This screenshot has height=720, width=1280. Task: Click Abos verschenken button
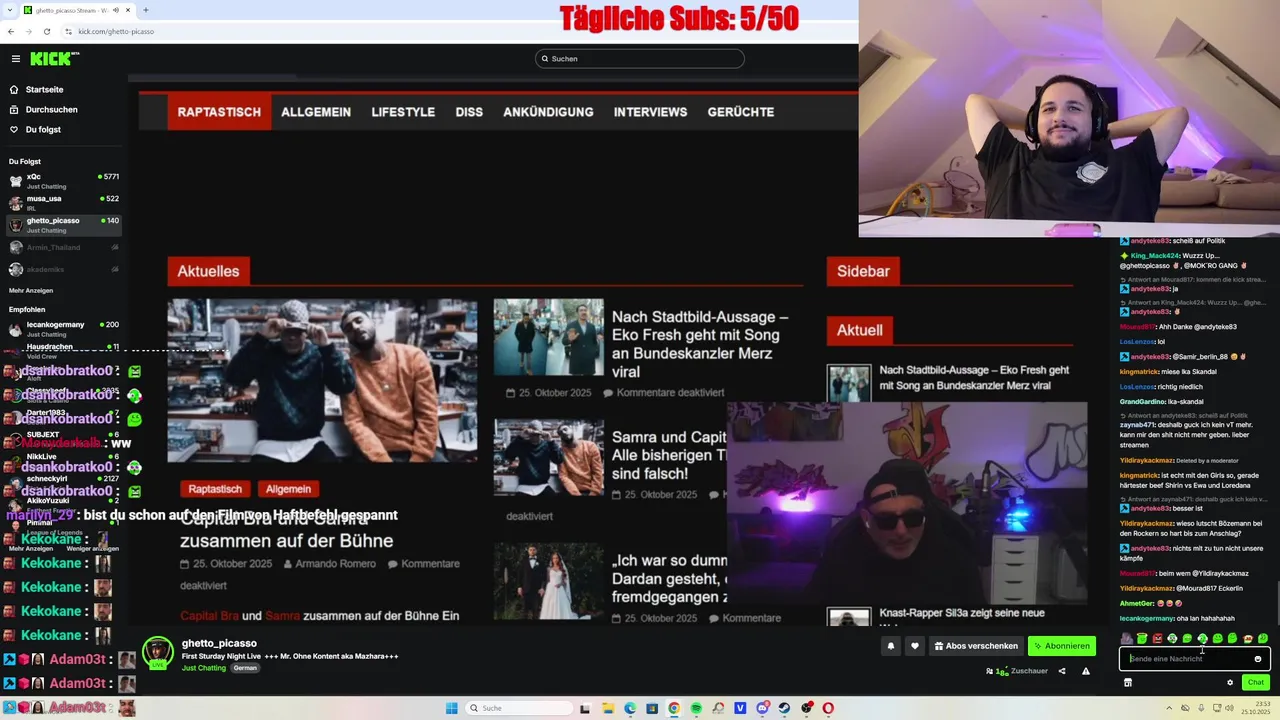976,646
